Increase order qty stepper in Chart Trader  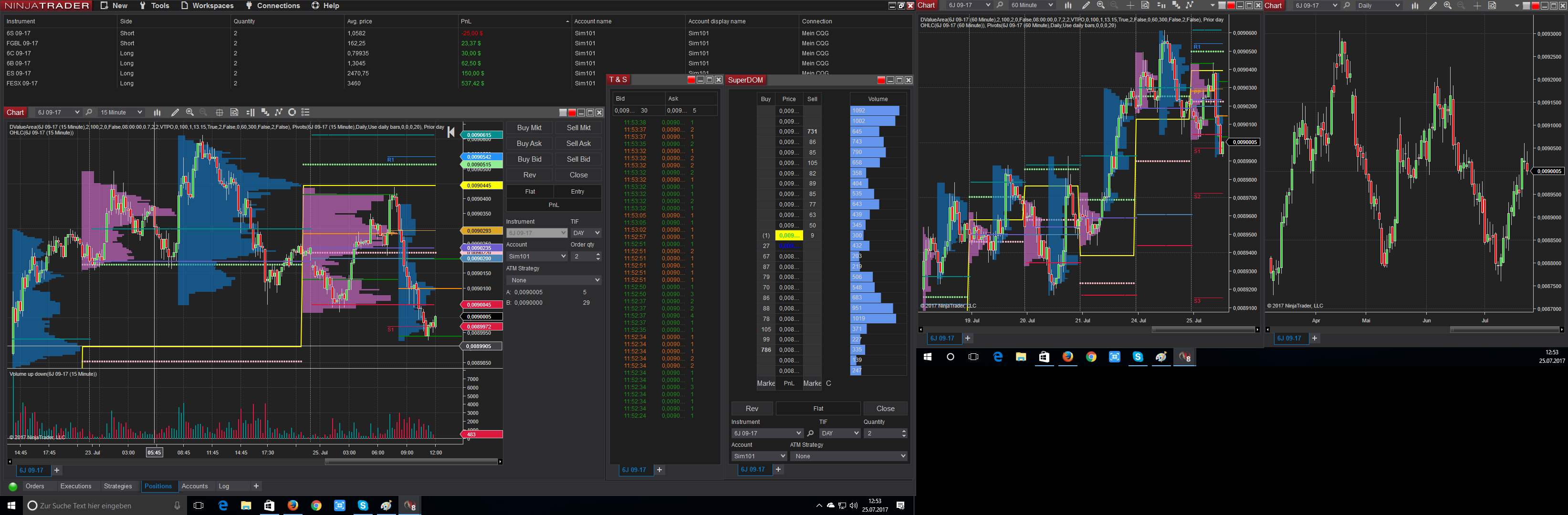598,254
